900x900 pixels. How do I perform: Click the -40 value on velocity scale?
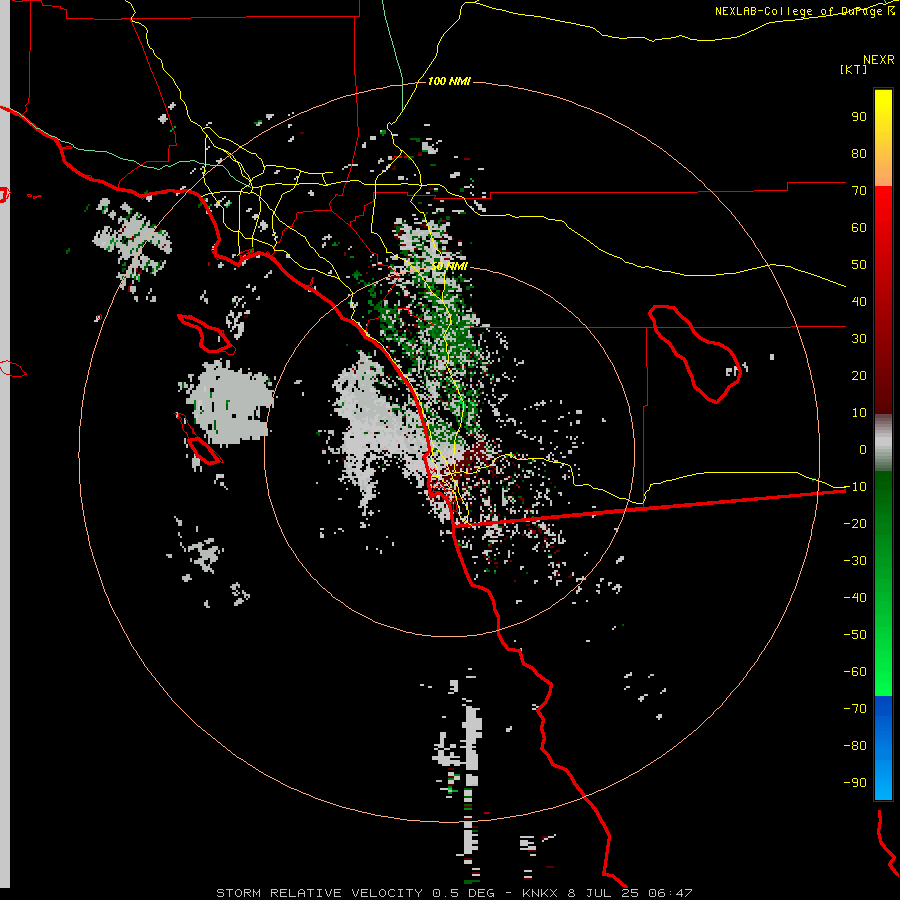click(x=855, y=598)
